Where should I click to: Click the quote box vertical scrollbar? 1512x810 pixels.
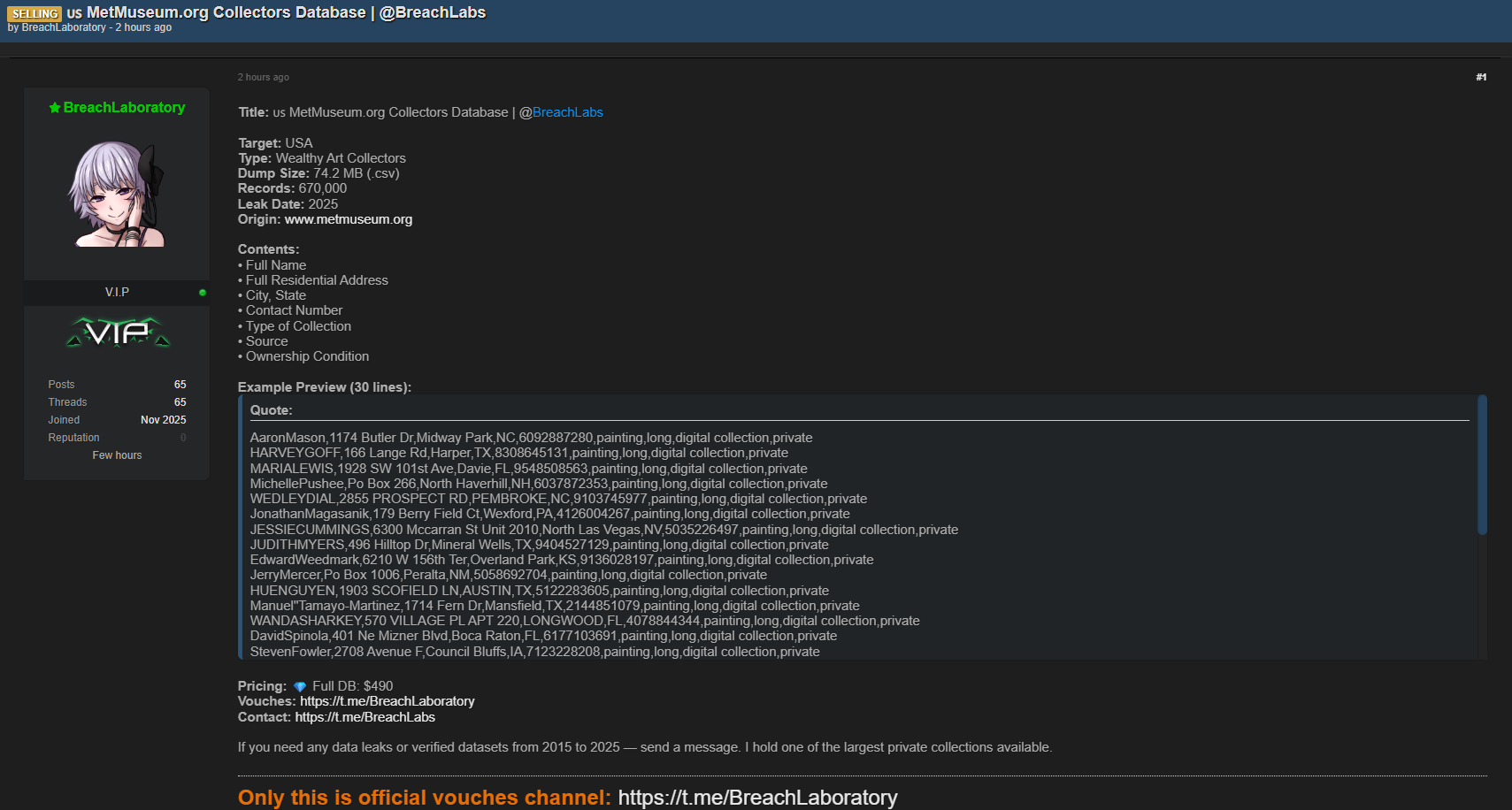(1482, 465)
